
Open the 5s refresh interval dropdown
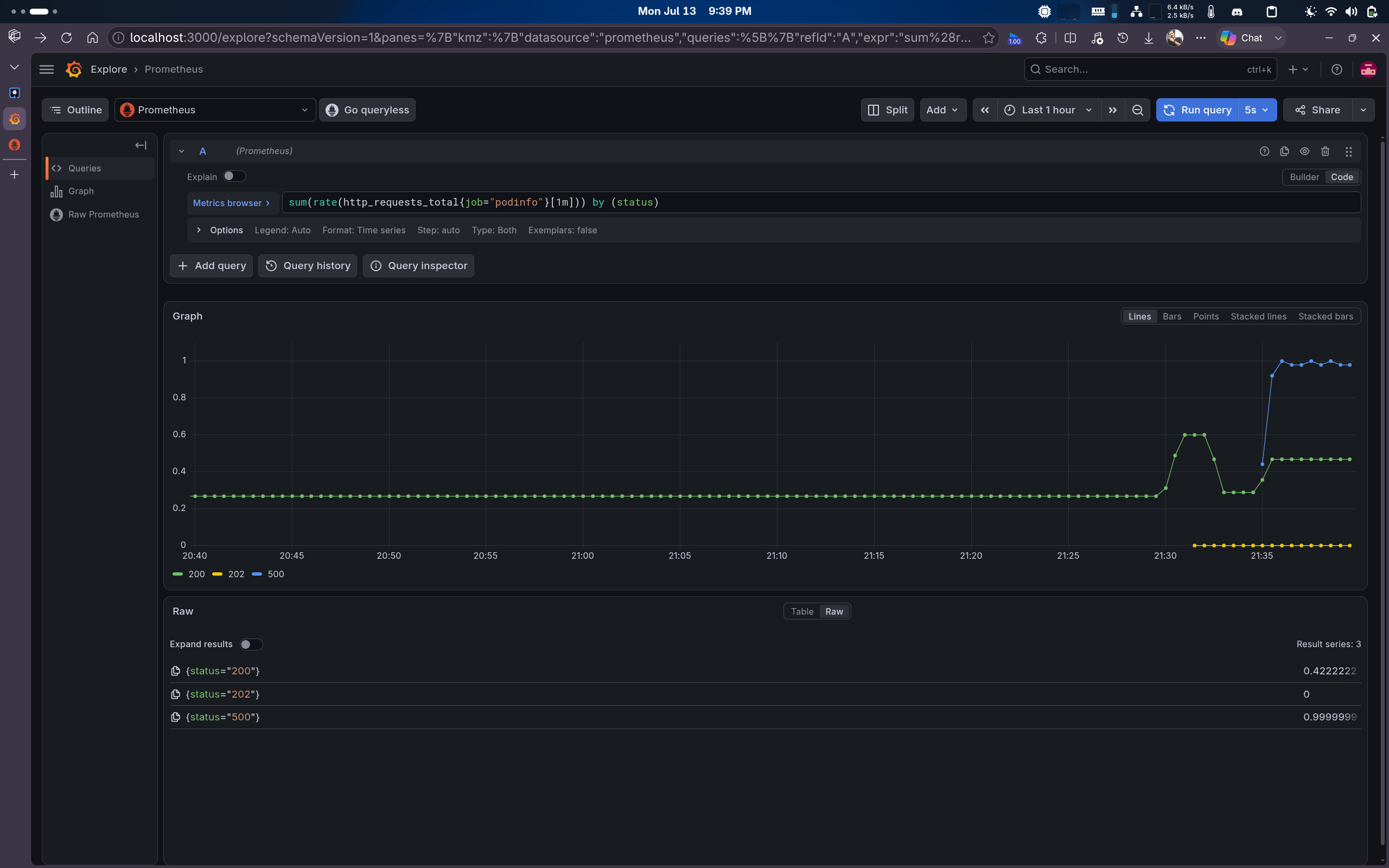[1257, 110]
